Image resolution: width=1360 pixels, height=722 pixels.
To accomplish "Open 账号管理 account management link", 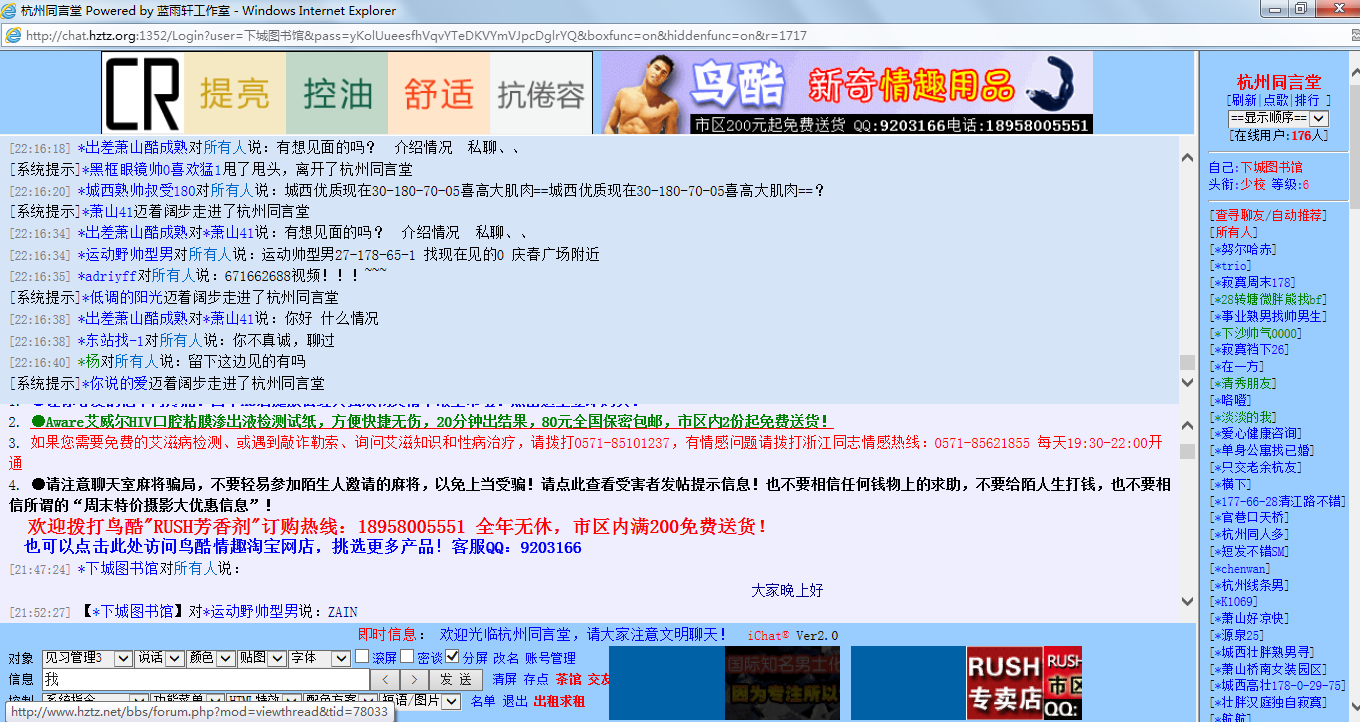I will click(550, 658).
